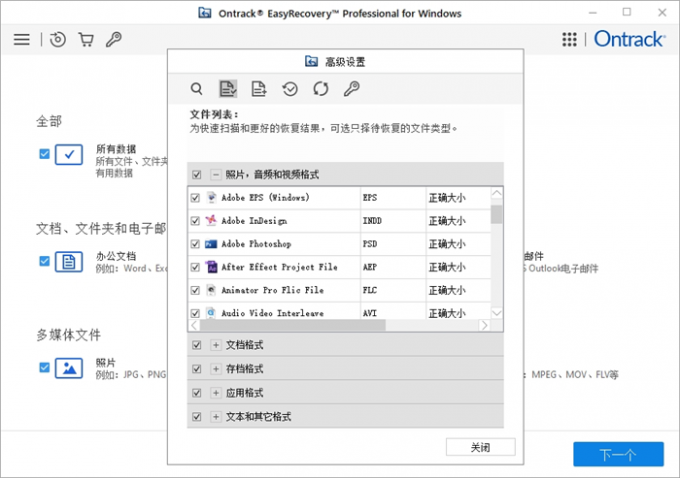Screen dimensions: 680x478
Task: Click the Ontrack logo
Action: click(629, 39)
